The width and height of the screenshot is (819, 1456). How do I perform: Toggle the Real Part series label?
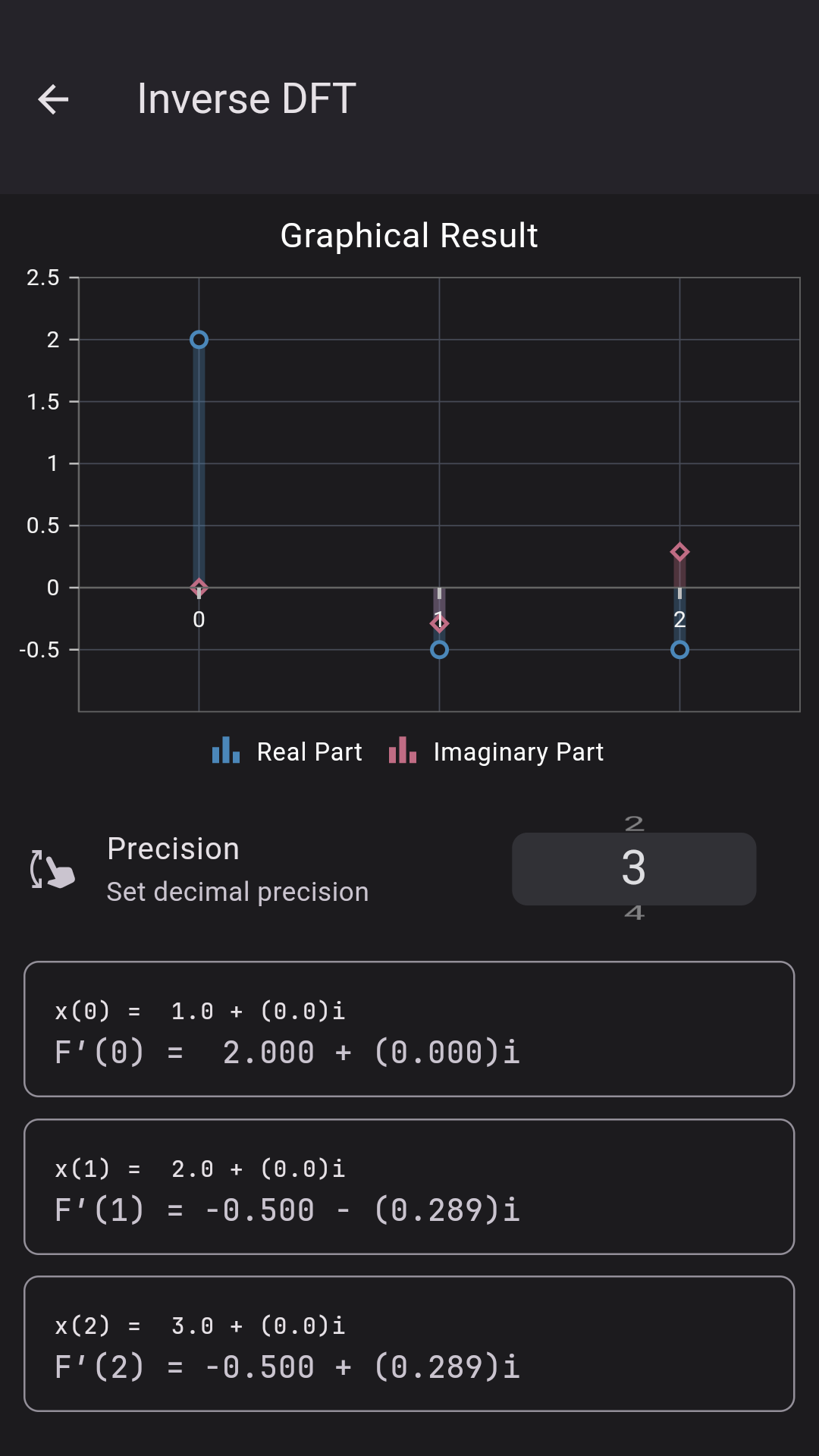click(x=309, y=752)
